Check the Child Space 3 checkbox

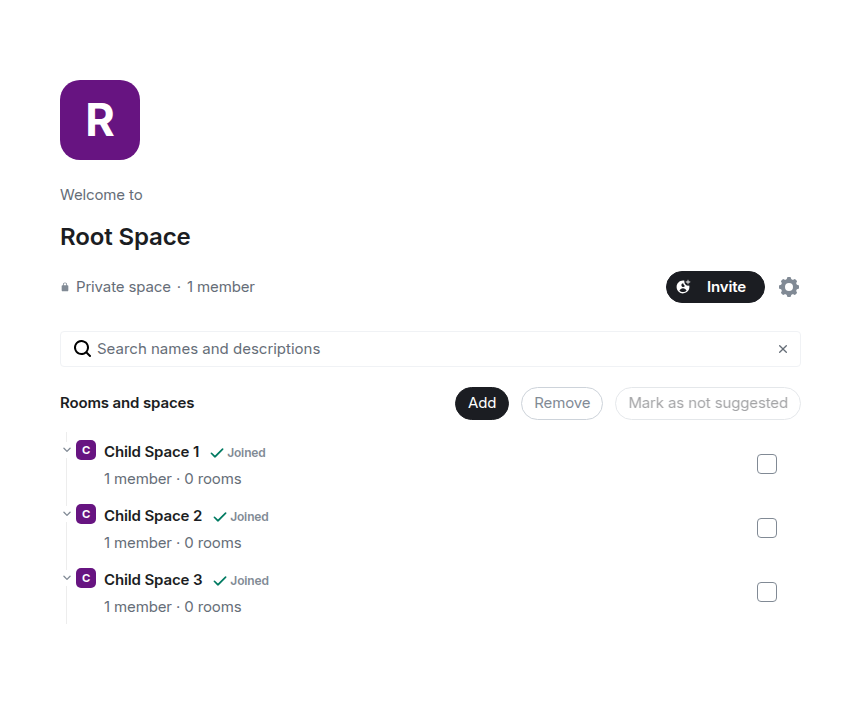[x=767, y=592]
